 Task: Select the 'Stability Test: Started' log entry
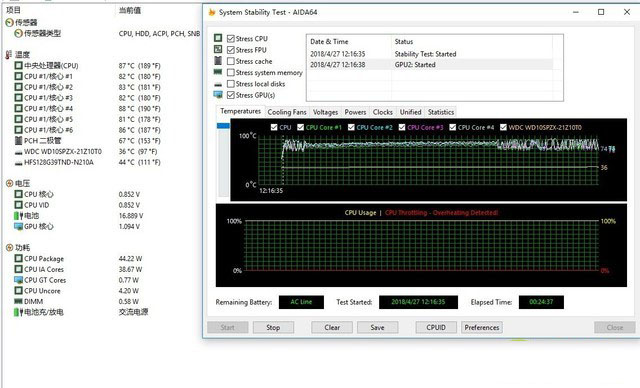click(430, 54)
